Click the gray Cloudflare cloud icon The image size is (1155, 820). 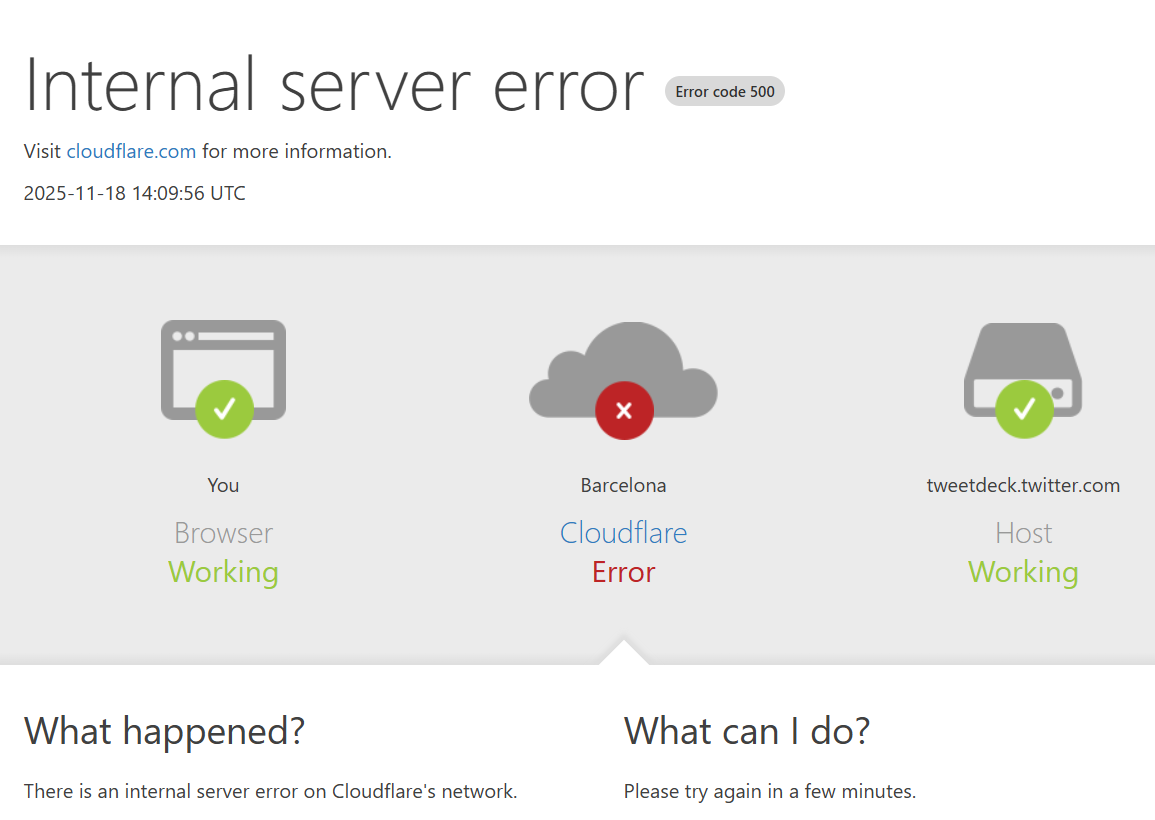coord(623,365)
